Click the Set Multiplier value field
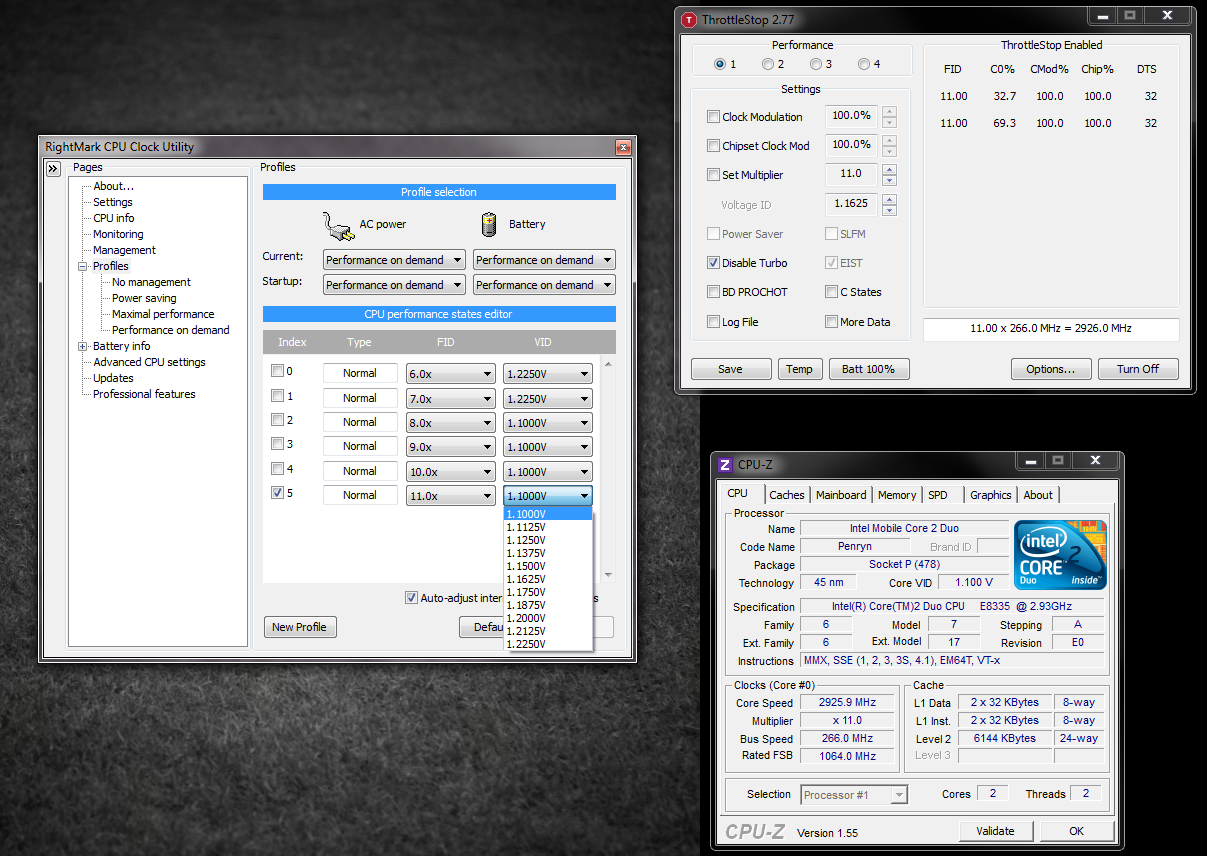Screen dimensions: 1207x856 coord(851,174)
